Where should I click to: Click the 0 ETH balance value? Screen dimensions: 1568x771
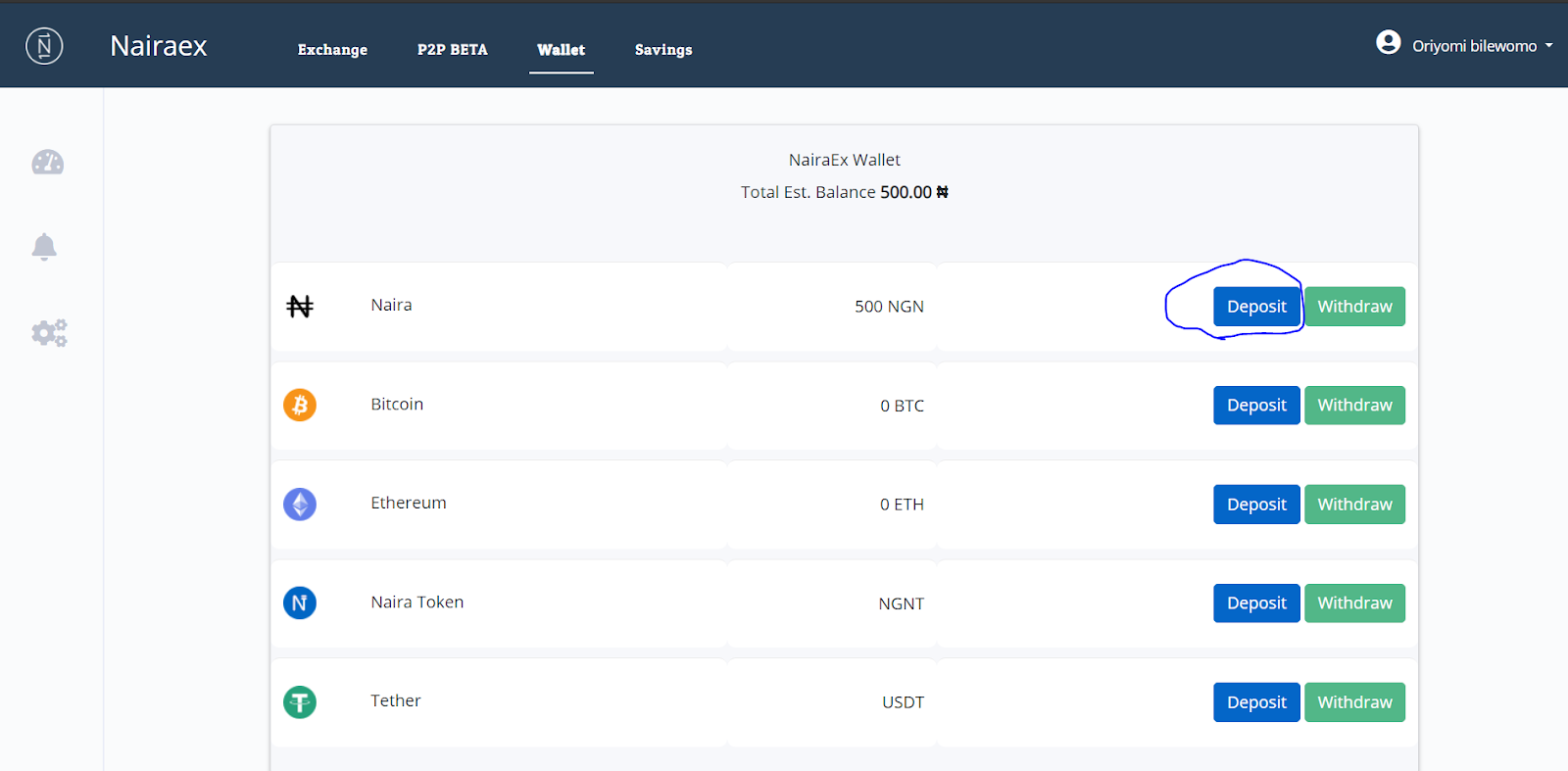pyautogui.click(x=902, y=505)
